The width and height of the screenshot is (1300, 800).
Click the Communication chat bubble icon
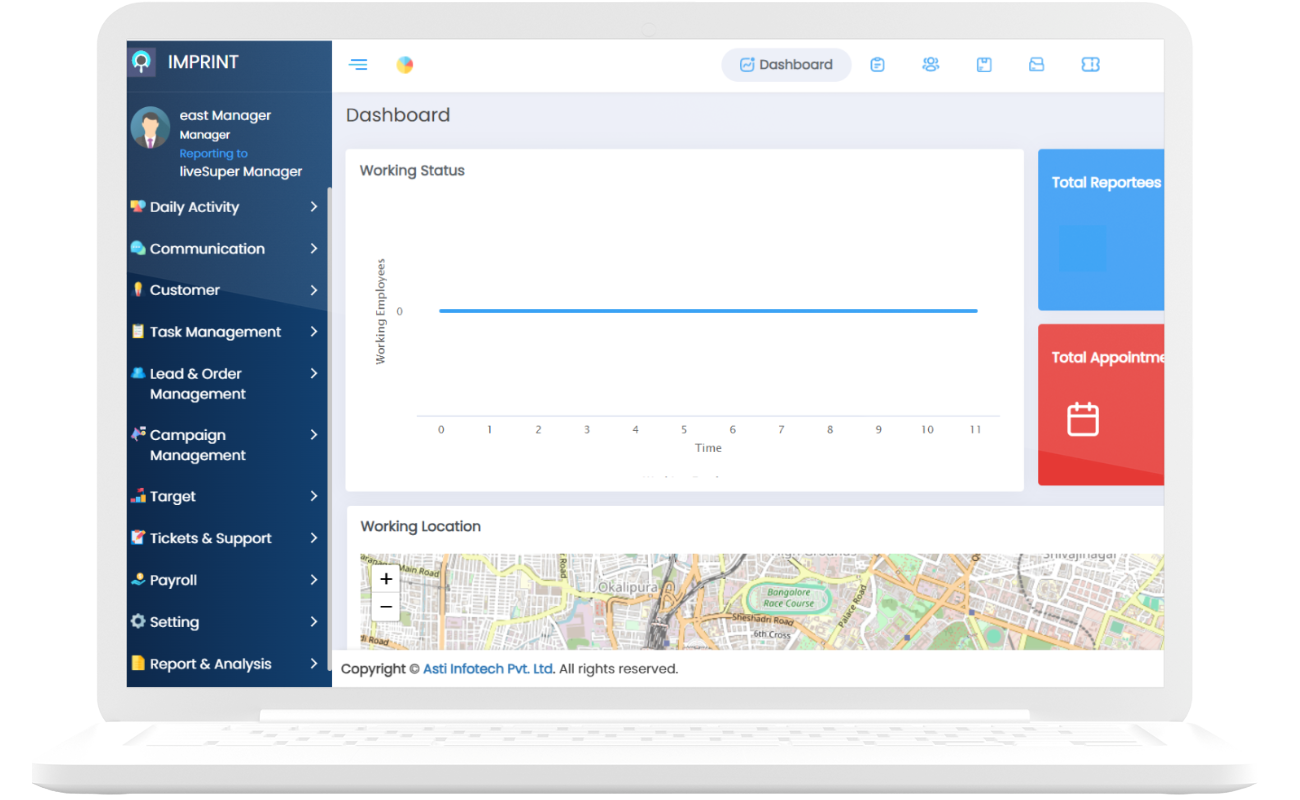(x=138, y=248)
